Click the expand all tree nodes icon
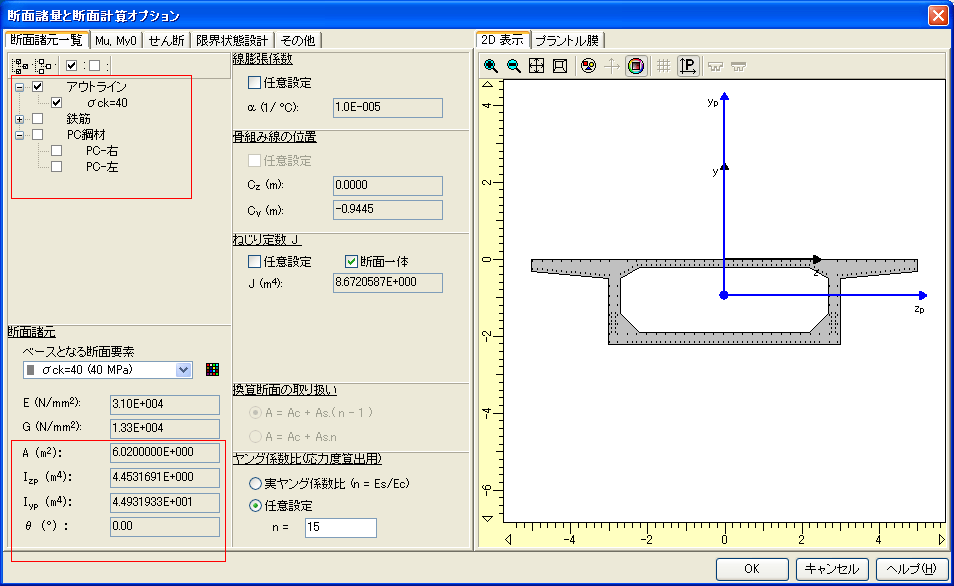954x586 pixels. tap(20, 65)
